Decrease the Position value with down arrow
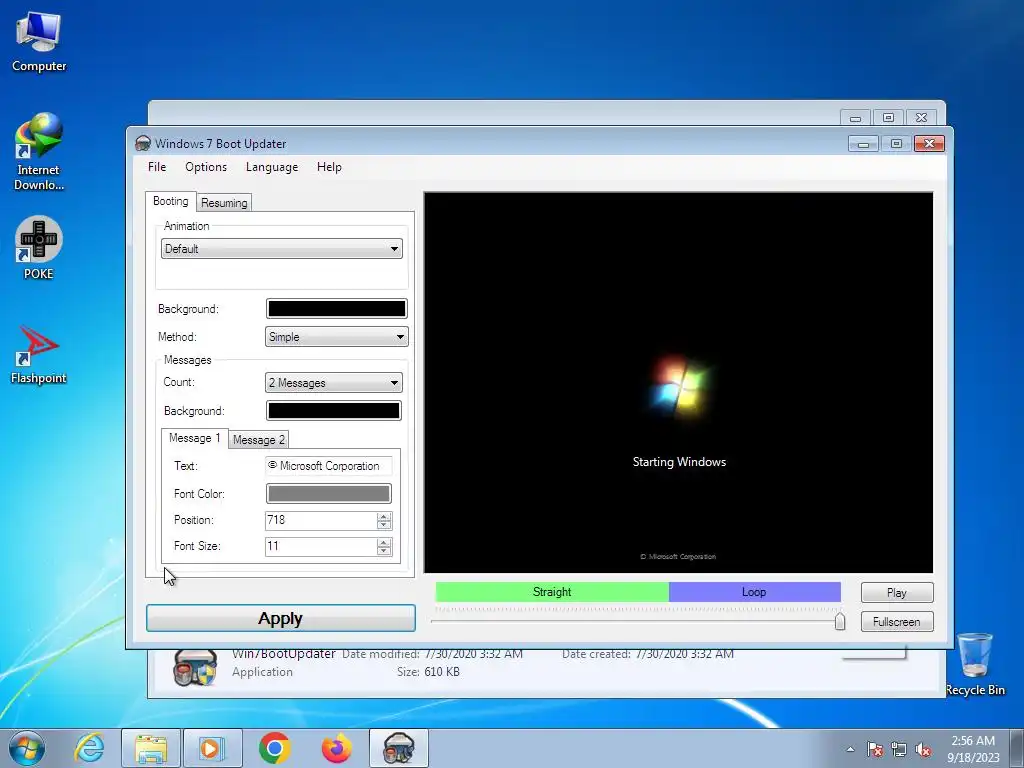The width and height of the screenshot is (1024, 768). point(384,525)
